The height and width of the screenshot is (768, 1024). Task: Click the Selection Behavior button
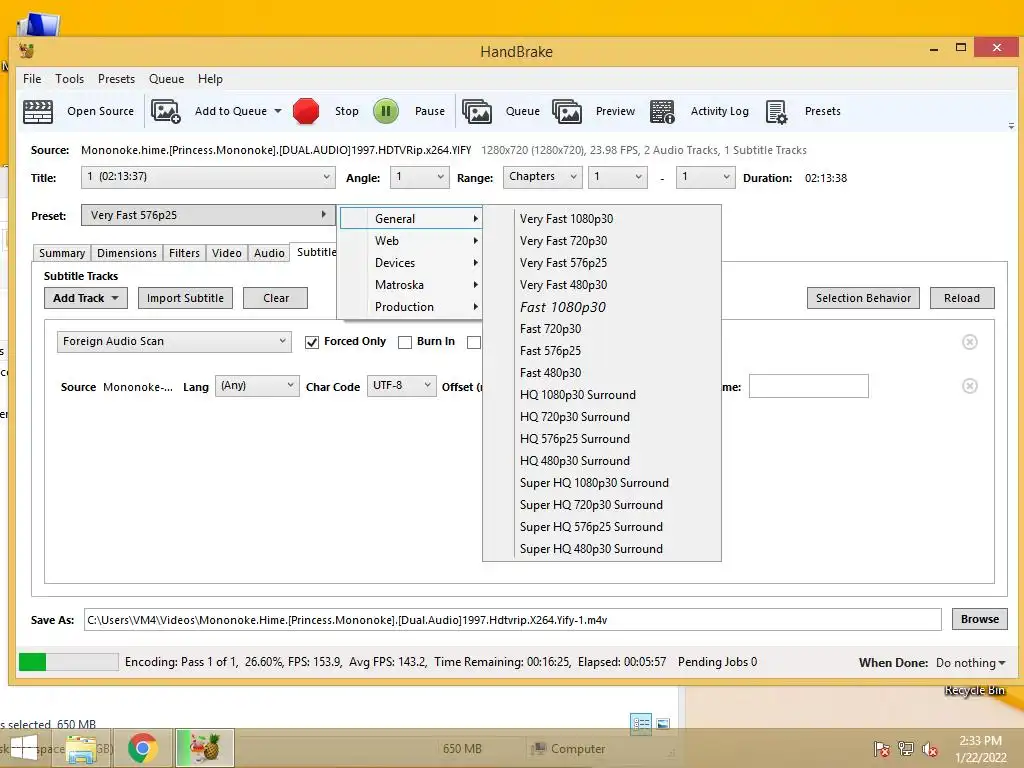[x=863, y=298]
